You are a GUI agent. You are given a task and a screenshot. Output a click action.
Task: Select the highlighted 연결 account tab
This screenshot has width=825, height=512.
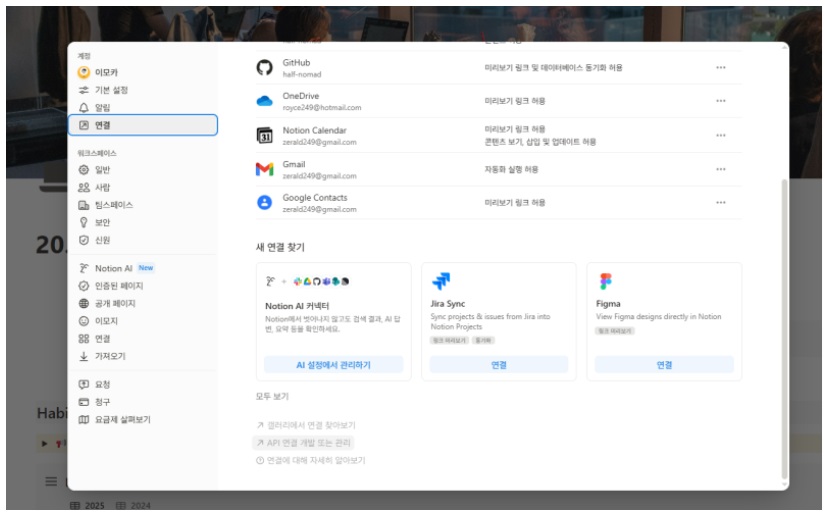[143, 125]
